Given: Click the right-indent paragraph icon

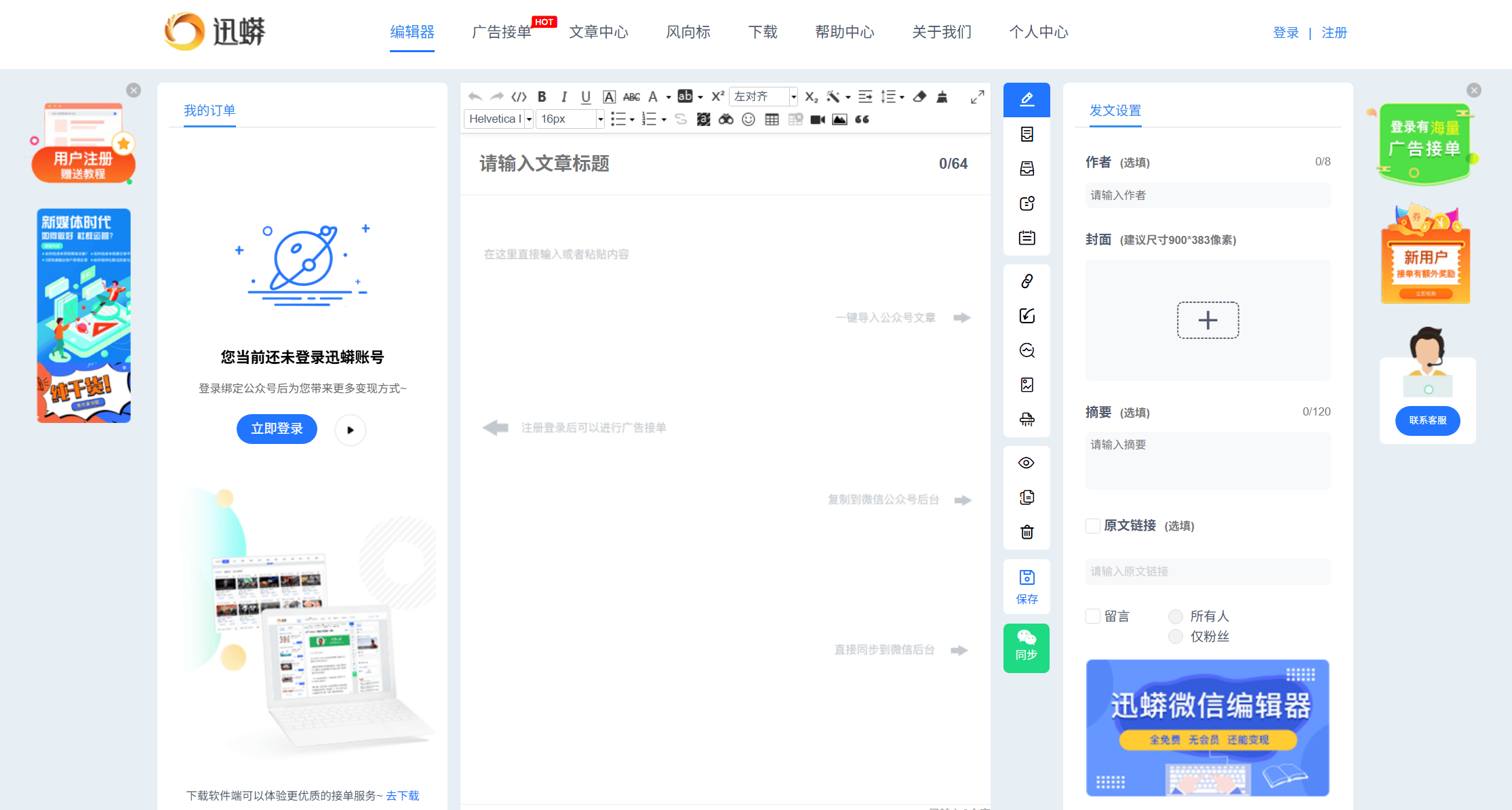Looking at the screenshot, I should (x=865, y=97).
